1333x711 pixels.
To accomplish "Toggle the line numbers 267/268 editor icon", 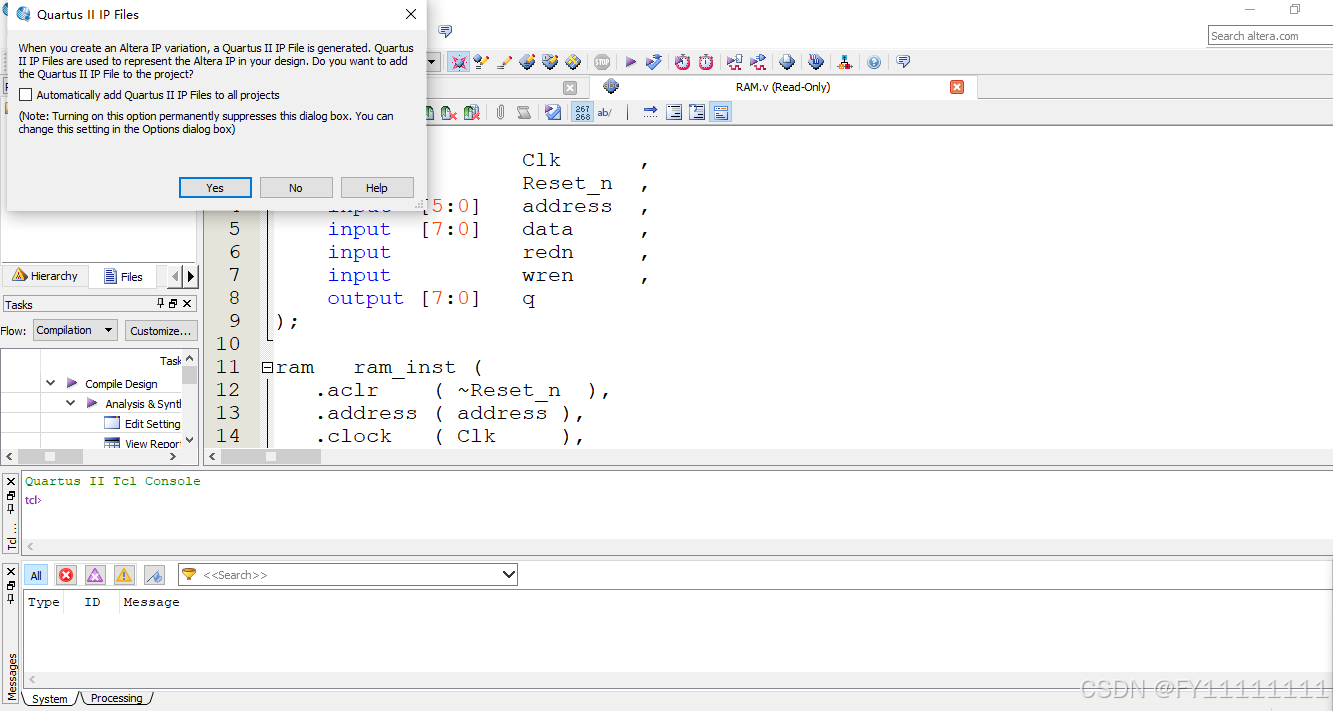I will coord(582,112).
